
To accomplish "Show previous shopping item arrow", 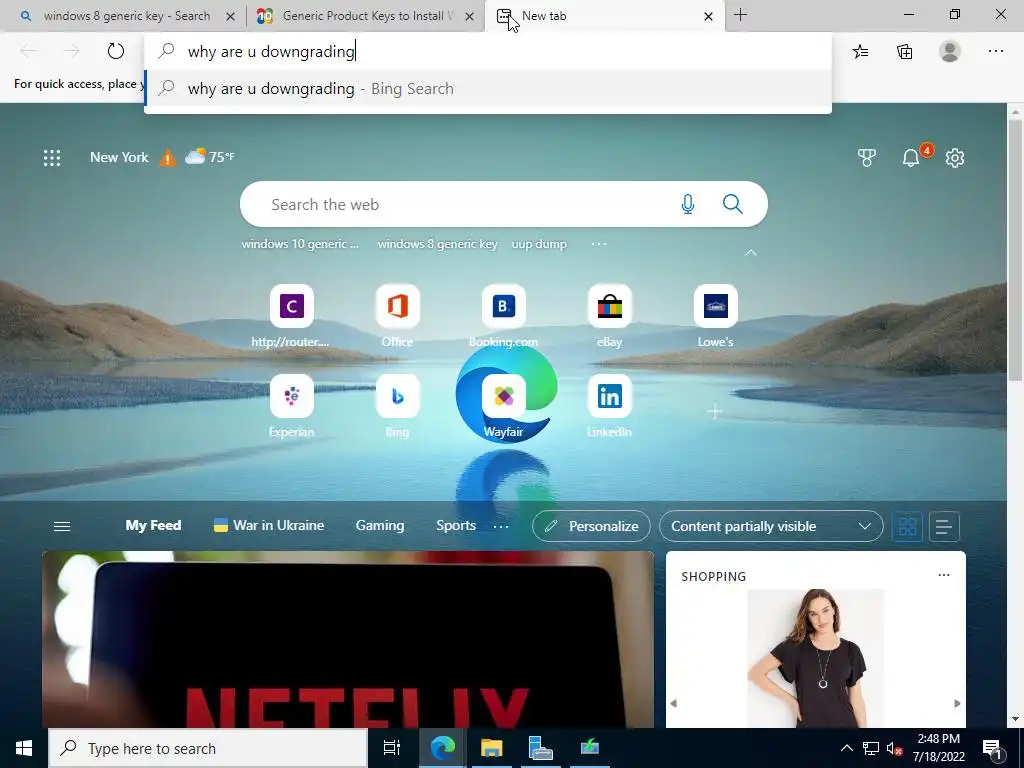I will pyautogui.click(x=674, y=703).
